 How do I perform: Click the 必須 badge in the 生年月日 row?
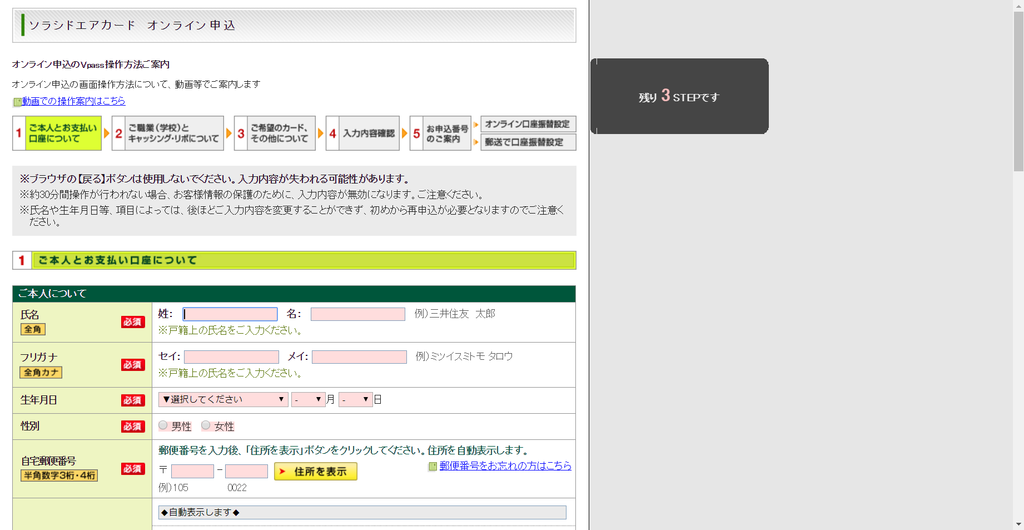(133, 400)
